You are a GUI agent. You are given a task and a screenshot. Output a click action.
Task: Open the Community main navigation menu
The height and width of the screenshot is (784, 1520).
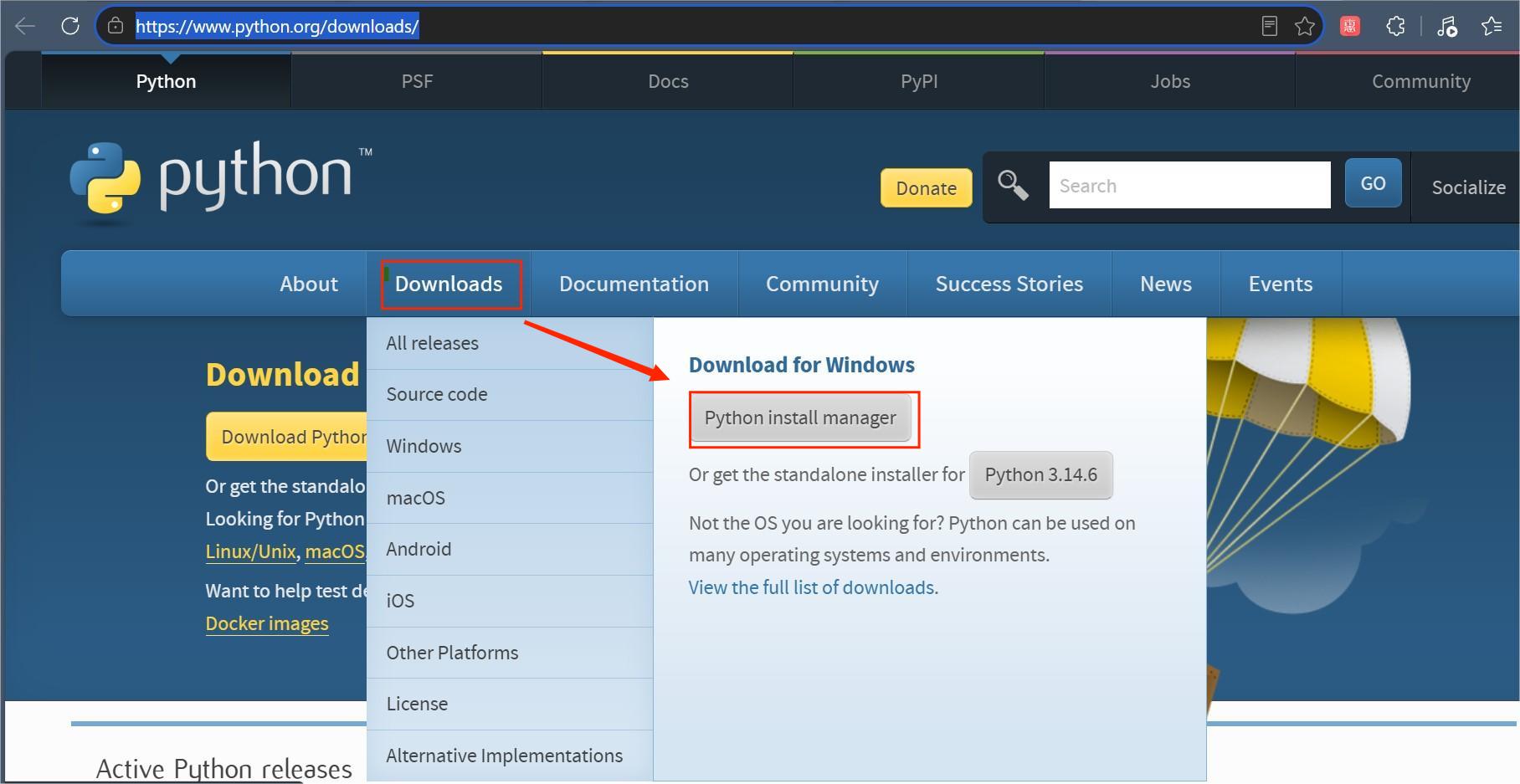(822, 284)
